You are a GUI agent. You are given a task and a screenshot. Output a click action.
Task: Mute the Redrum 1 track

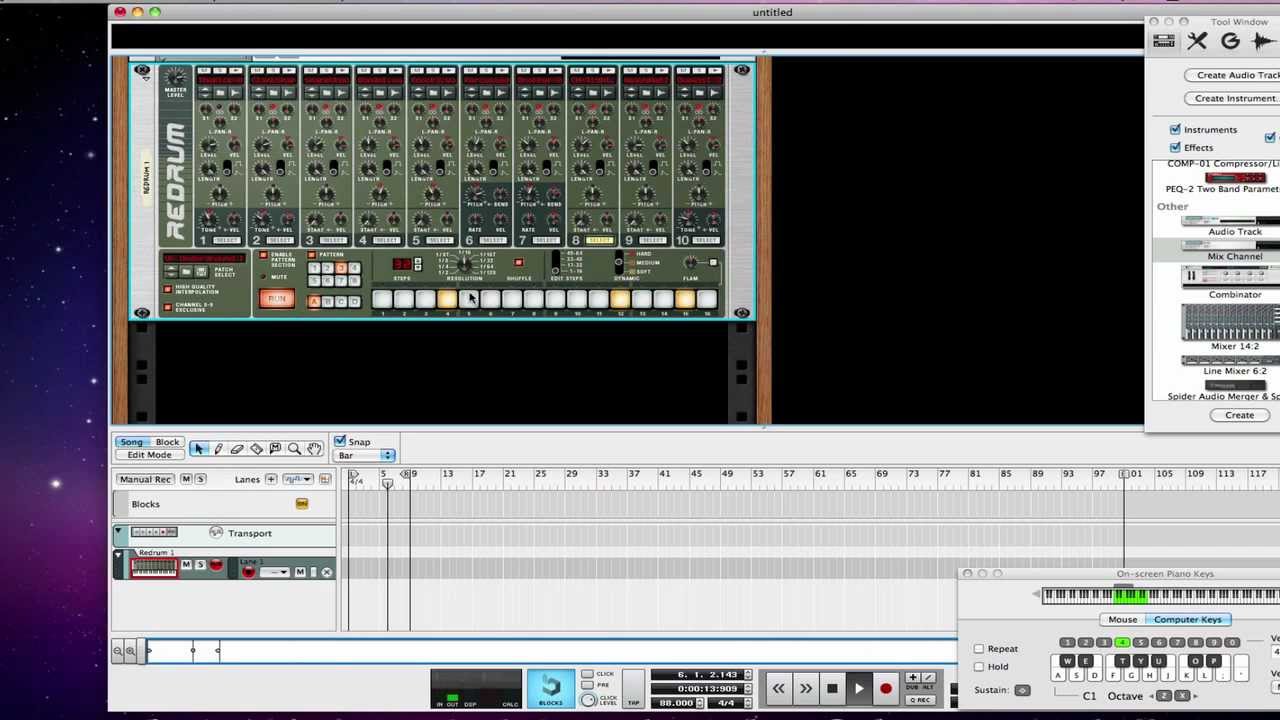coord(187,565)
